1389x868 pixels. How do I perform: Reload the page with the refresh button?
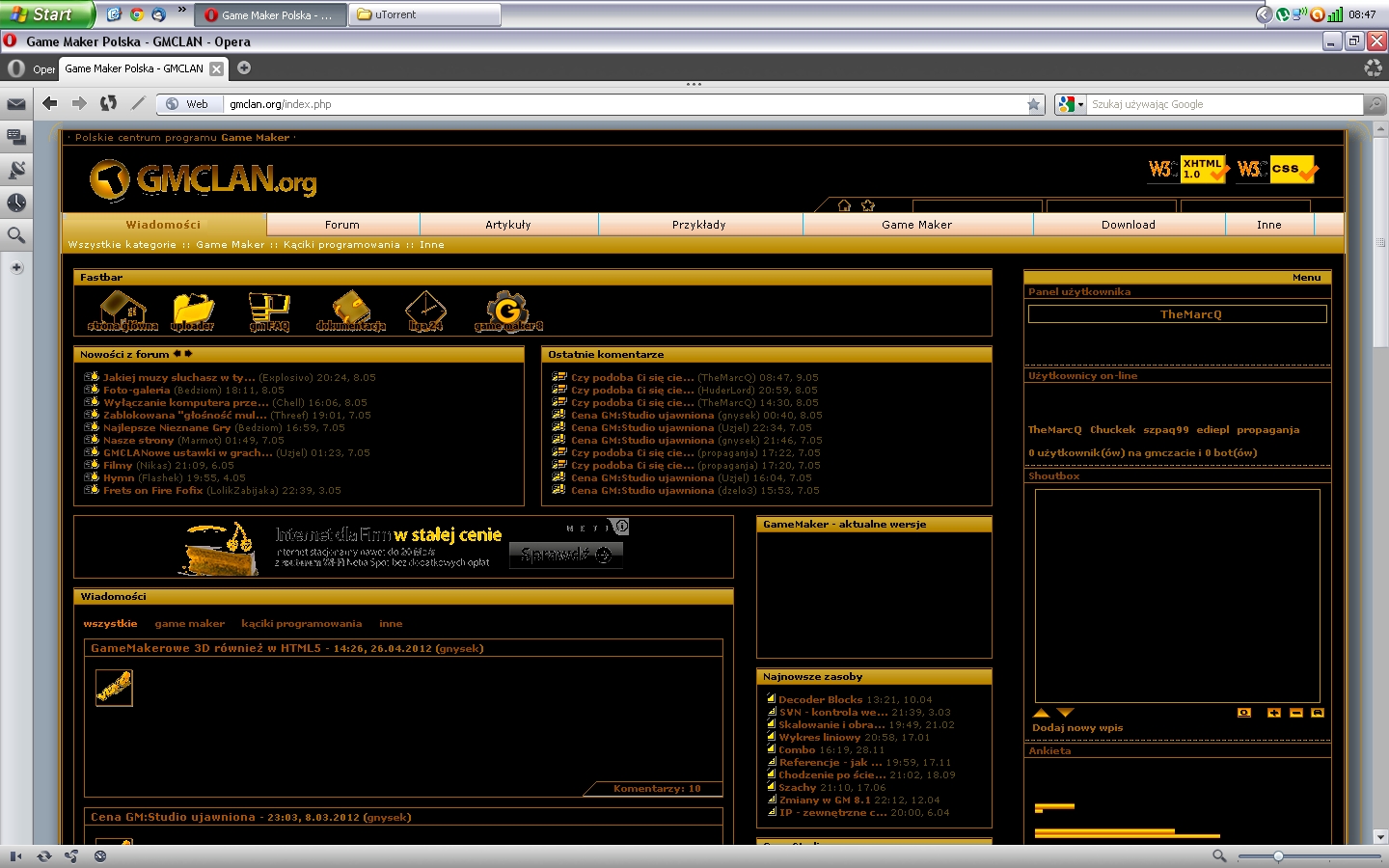pyautogui.click(x=109, y=103)
